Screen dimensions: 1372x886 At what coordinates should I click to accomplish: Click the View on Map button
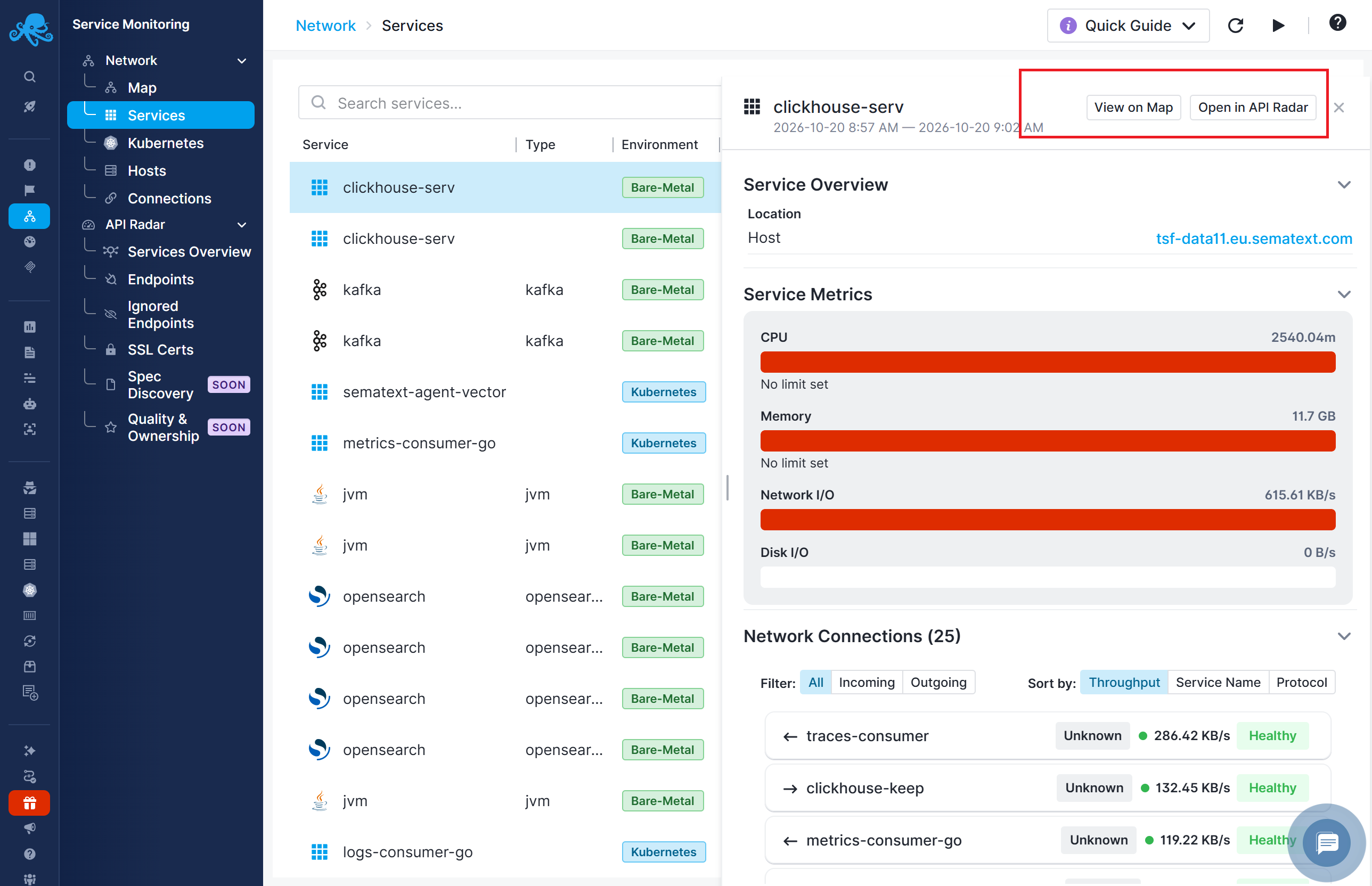[x=1133, y=108]
